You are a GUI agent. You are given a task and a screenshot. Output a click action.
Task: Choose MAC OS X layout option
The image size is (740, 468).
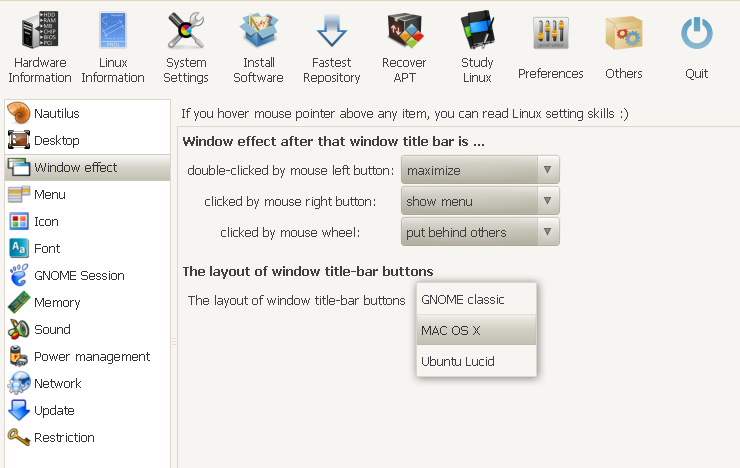tap(477, 330)
